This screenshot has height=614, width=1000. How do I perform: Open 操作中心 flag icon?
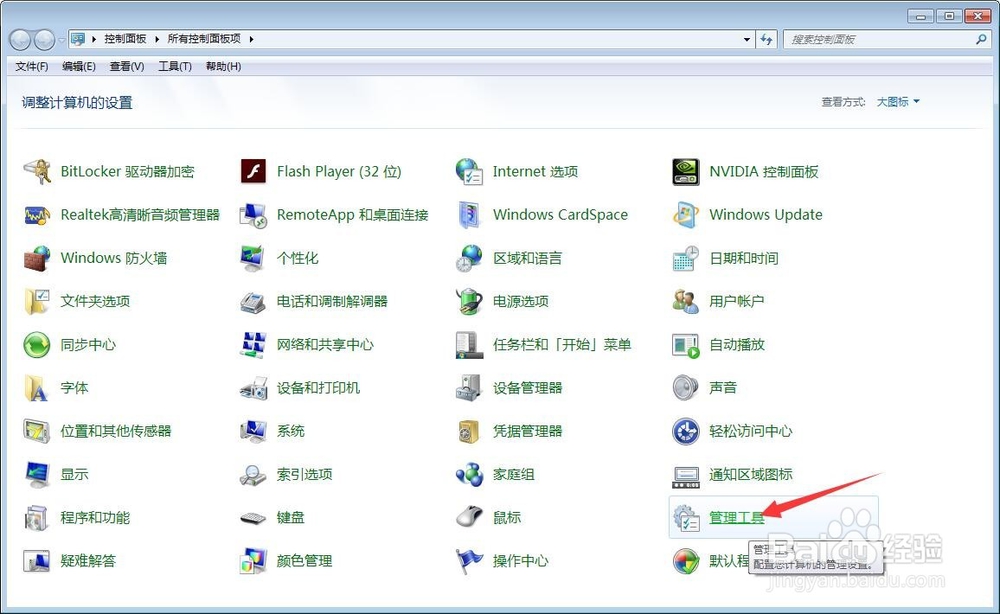click(469, 561)
